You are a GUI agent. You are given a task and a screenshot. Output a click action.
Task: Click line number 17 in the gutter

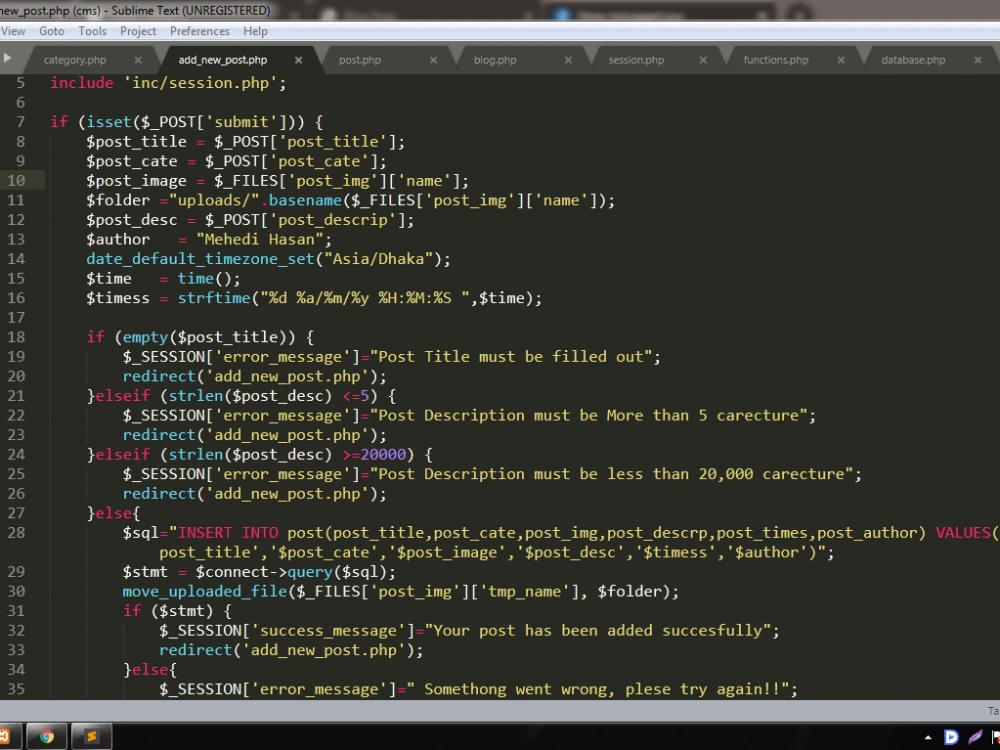(x=16, y=318)
